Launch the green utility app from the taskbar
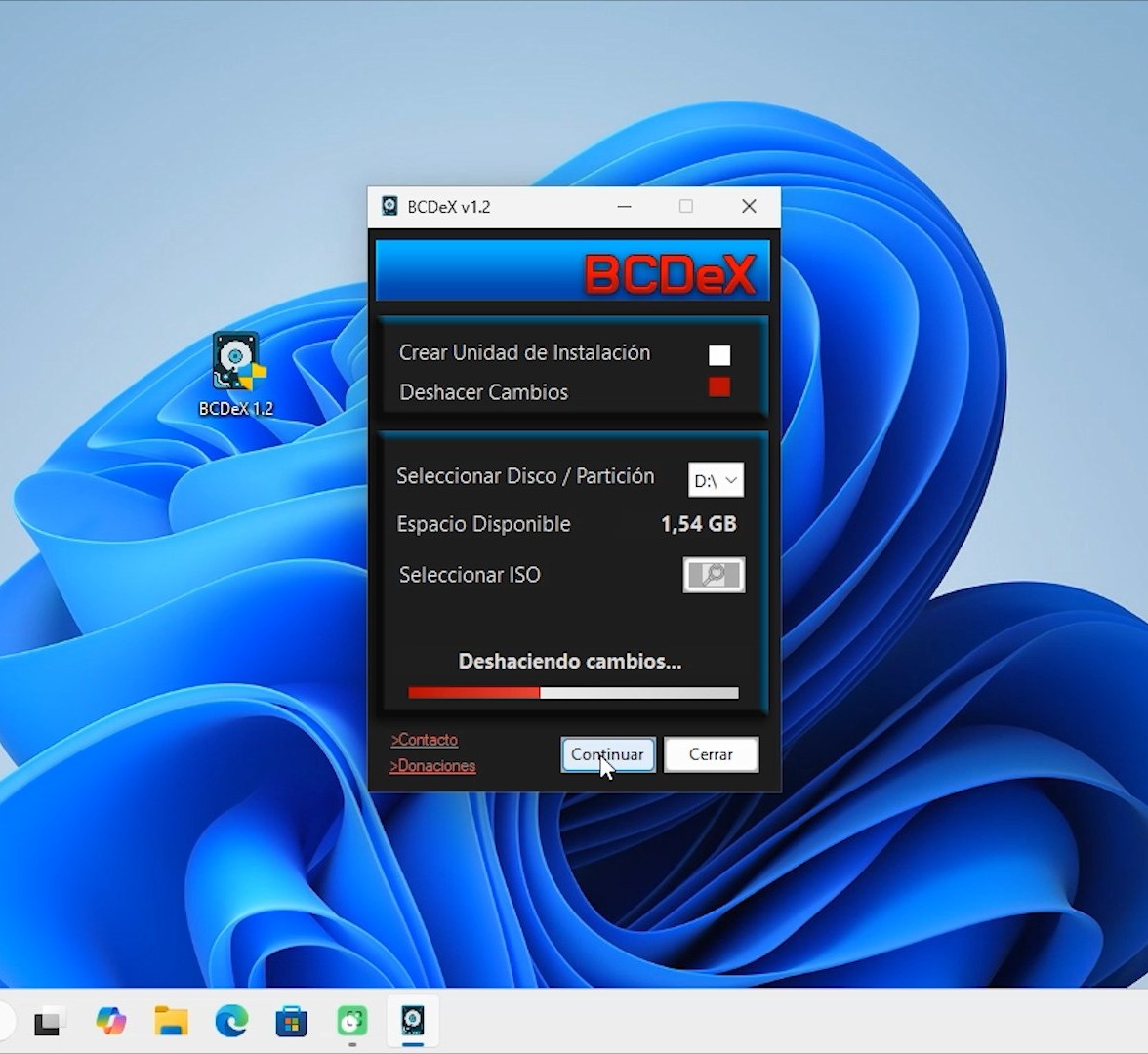 352,1022
